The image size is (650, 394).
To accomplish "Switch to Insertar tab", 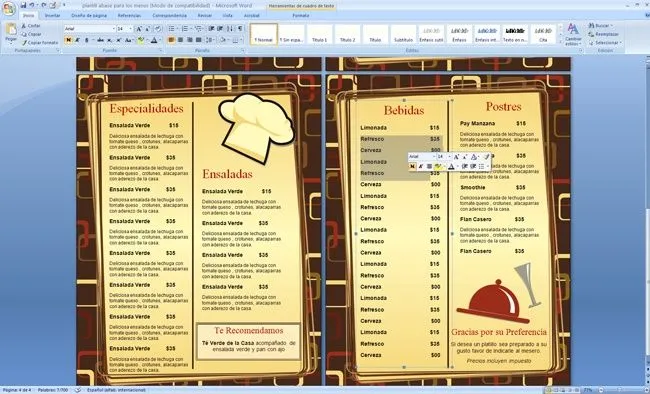I will tap(52, 15).
